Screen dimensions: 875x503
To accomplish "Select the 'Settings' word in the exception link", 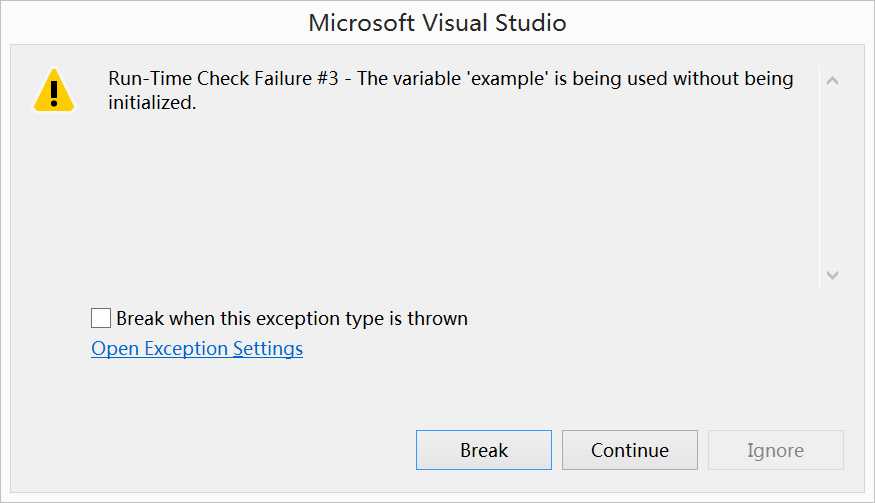I will click(x=268, y=348).
